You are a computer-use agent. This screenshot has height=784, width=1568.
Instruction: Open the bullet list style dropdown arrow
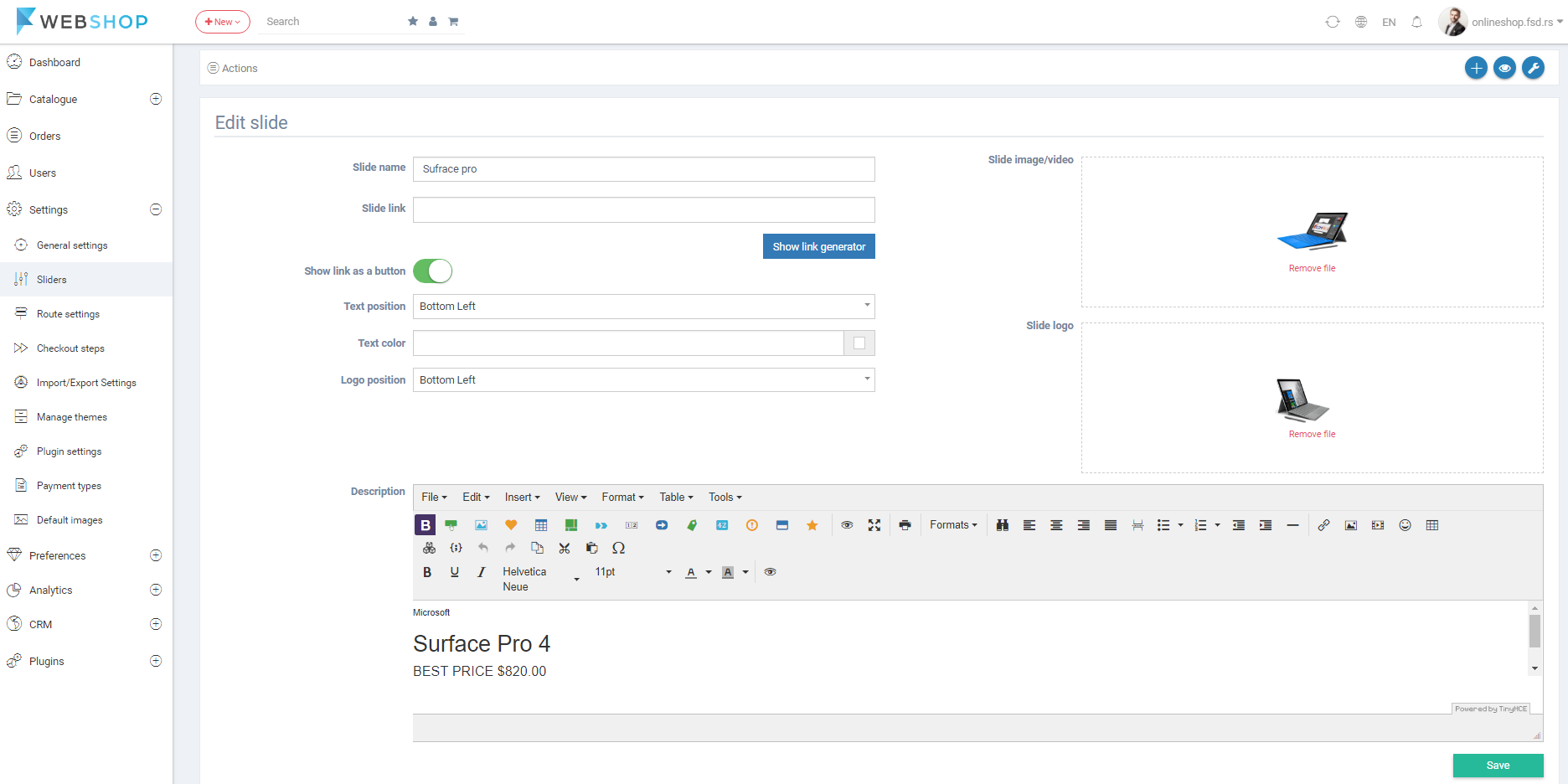coord(1180,525)
